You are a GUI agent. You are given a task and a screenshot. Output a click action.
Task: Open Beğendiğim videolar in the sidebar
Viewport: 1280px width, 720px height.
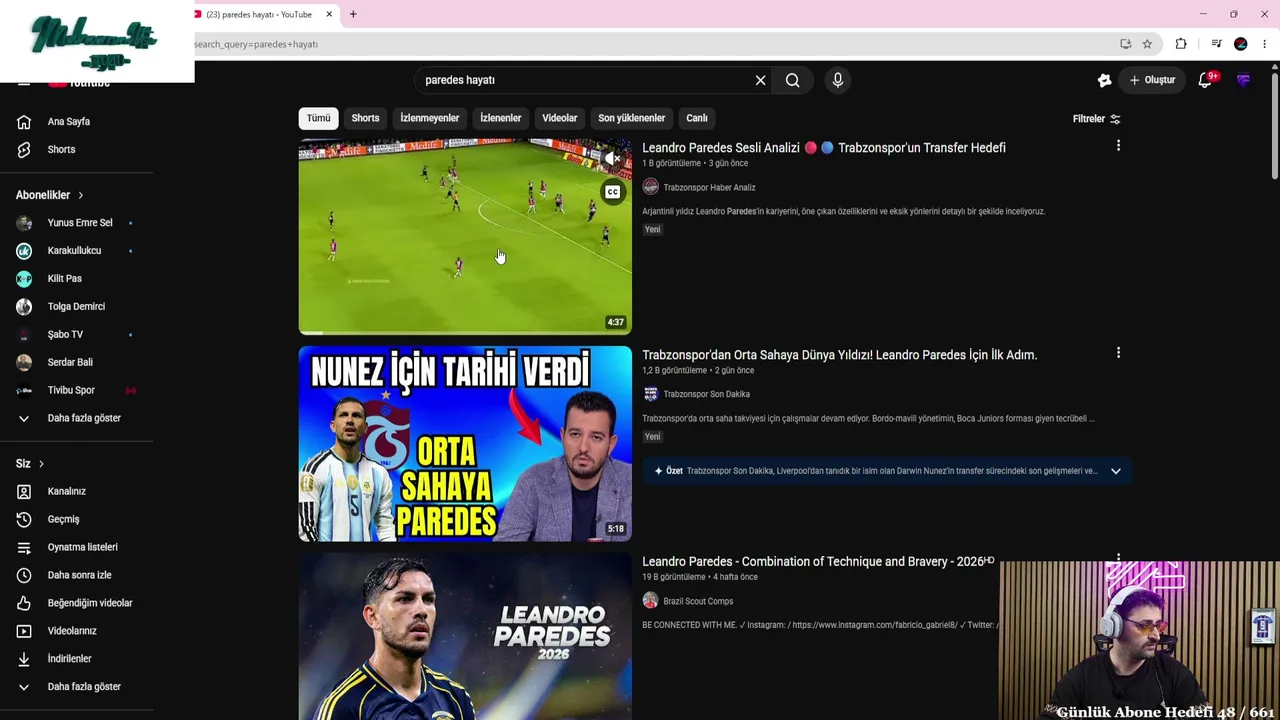[x=90, y=604]
